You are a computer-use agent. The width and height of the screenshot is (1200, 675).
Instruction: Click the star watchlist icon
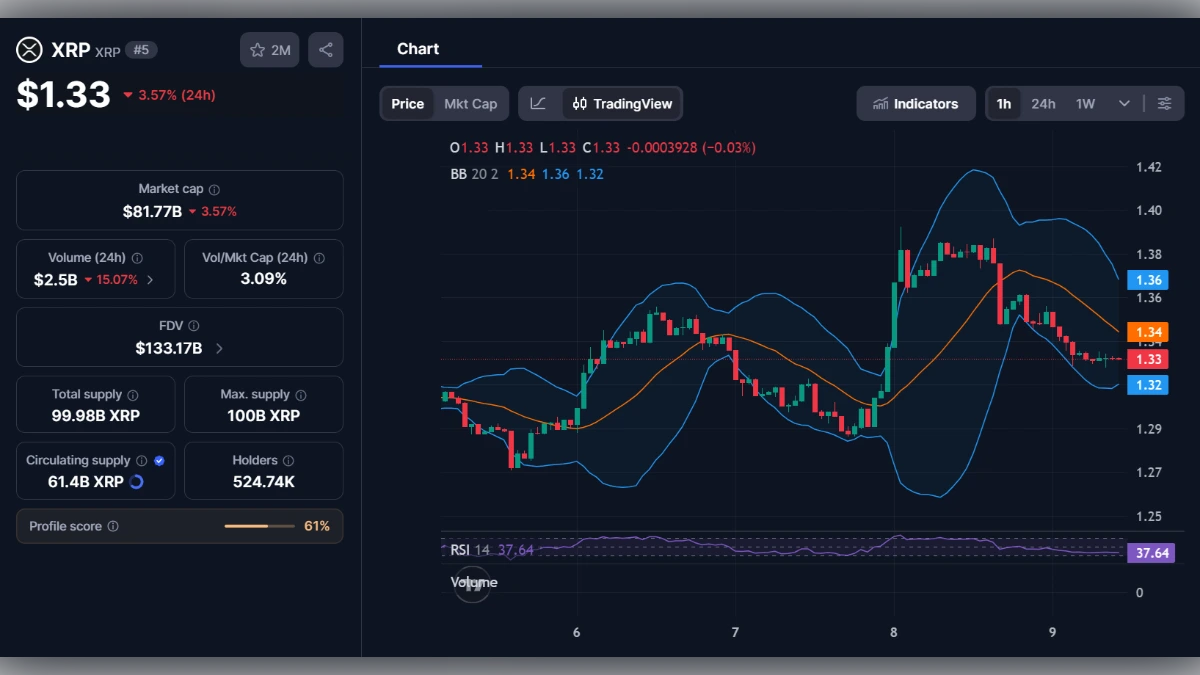pos(258,49)
